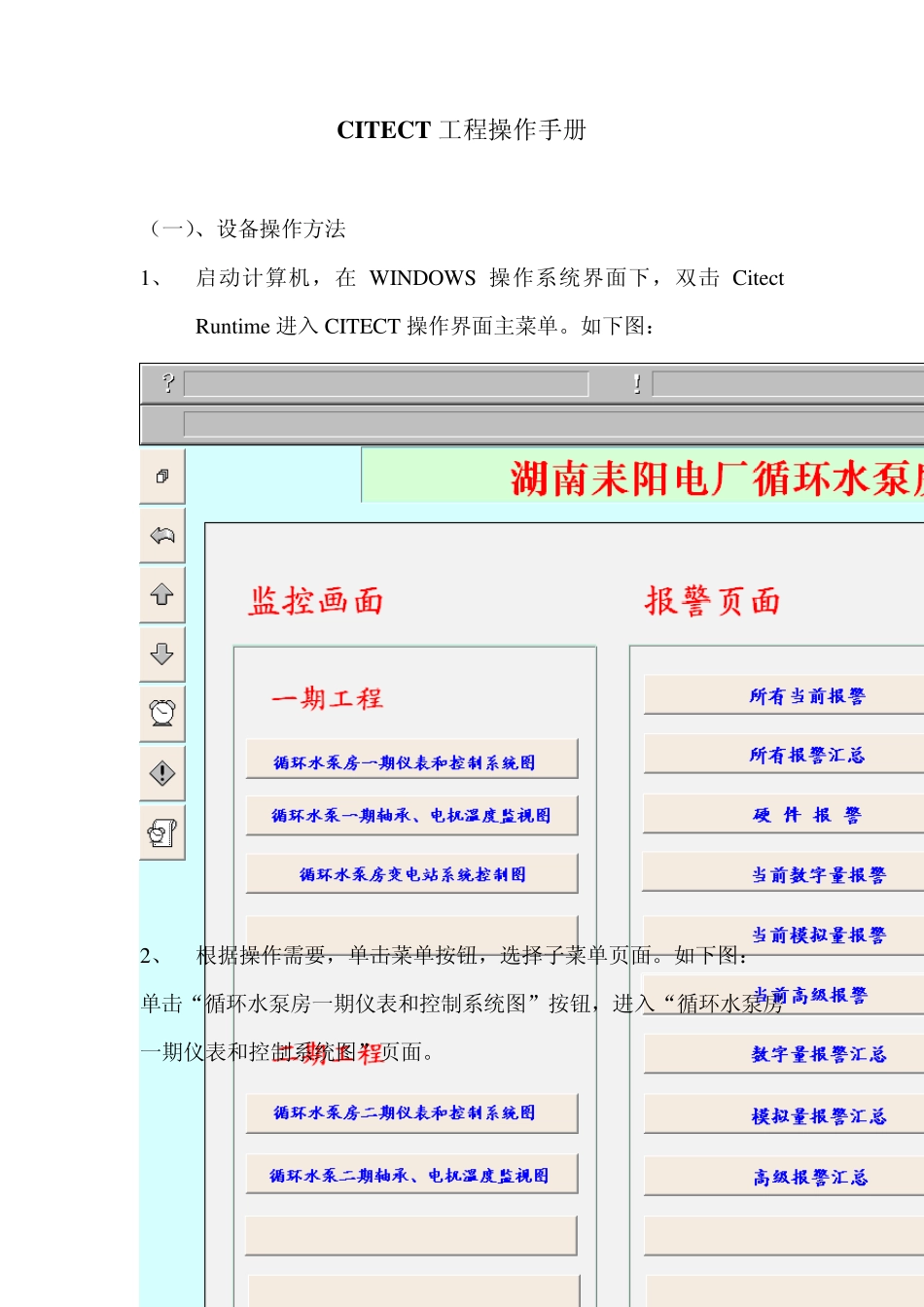
Task: Click the 监控画面 heading
Action: coord(316,601)
